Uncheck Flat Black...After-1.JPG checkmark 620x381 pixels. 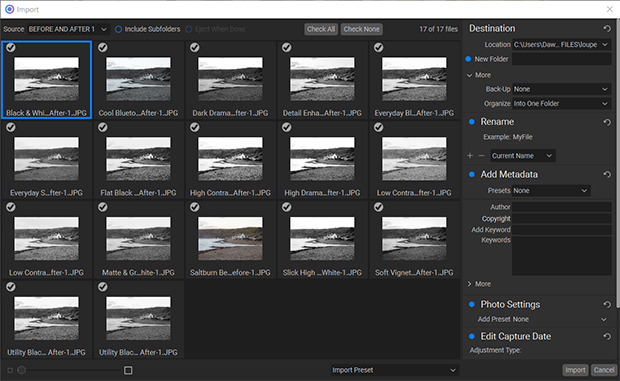103,127
